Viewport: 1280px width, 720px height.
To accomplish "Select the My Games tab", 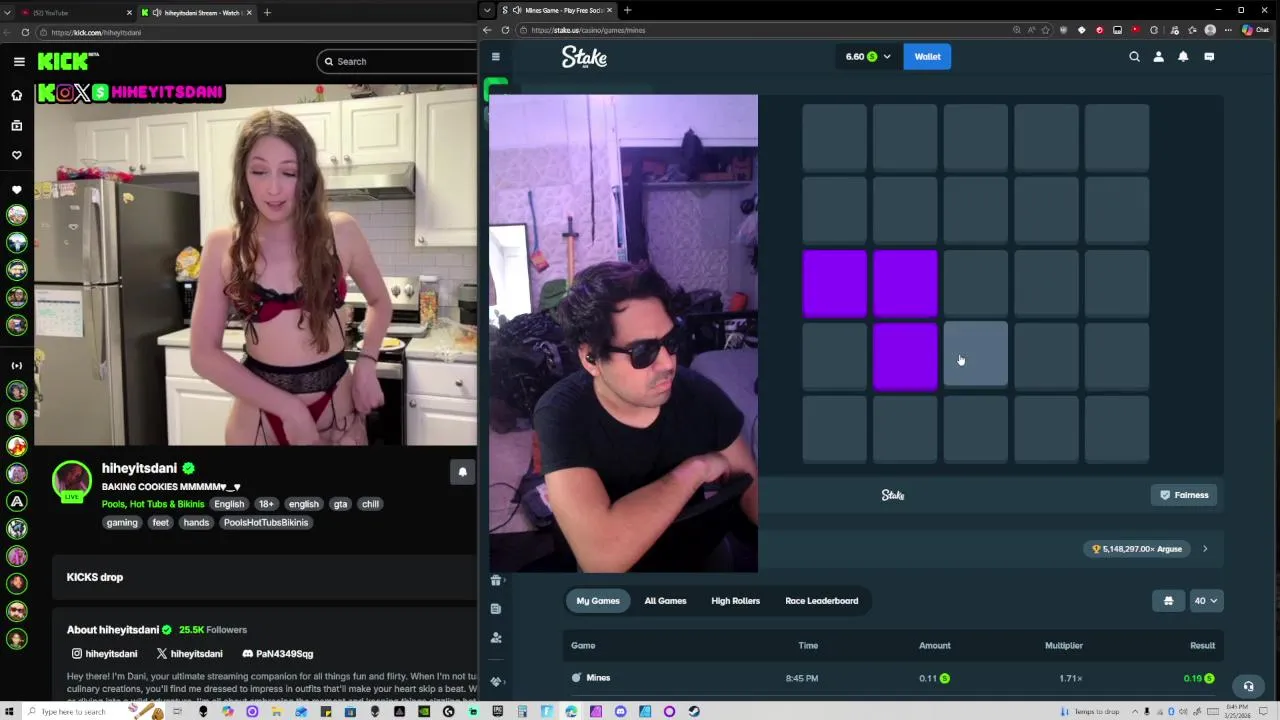I will pos(598,601).
